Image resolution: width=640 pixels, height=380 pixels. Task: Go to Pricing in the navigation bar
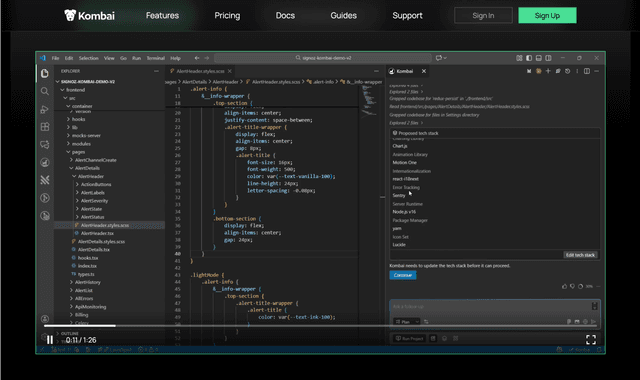click(227, 16)
